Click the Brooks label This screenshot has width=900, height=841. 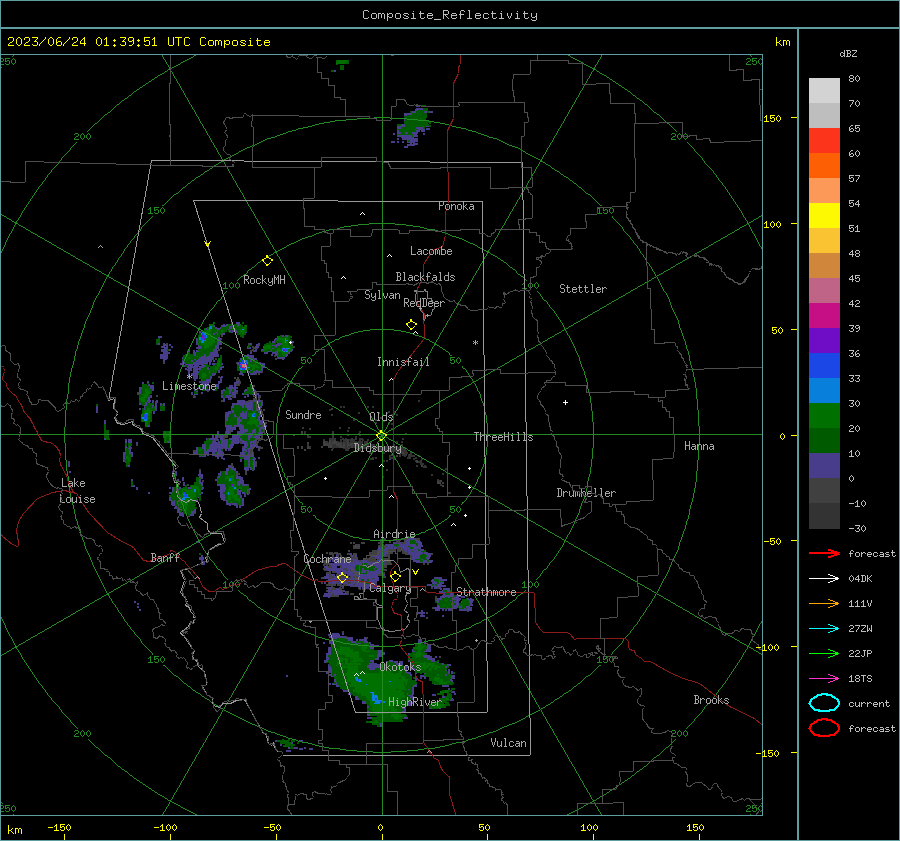click(x=711, y=700)
